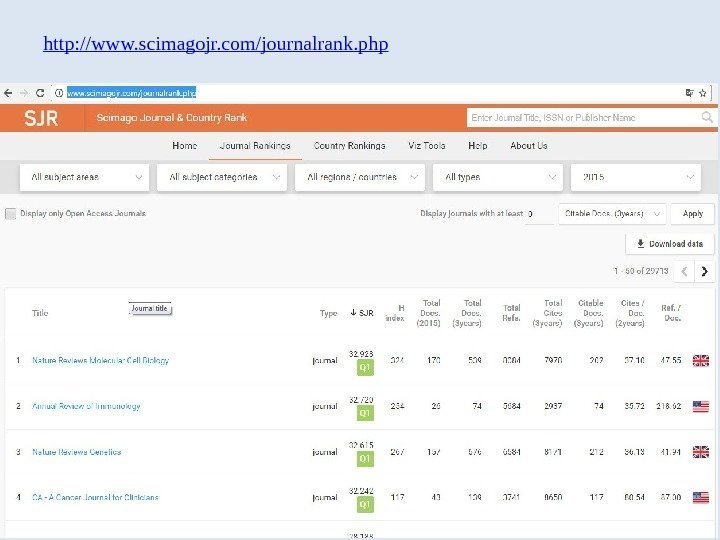Click the SJR logo
Viewport: 720px width, 540px height.
click(x=41, y=118)
